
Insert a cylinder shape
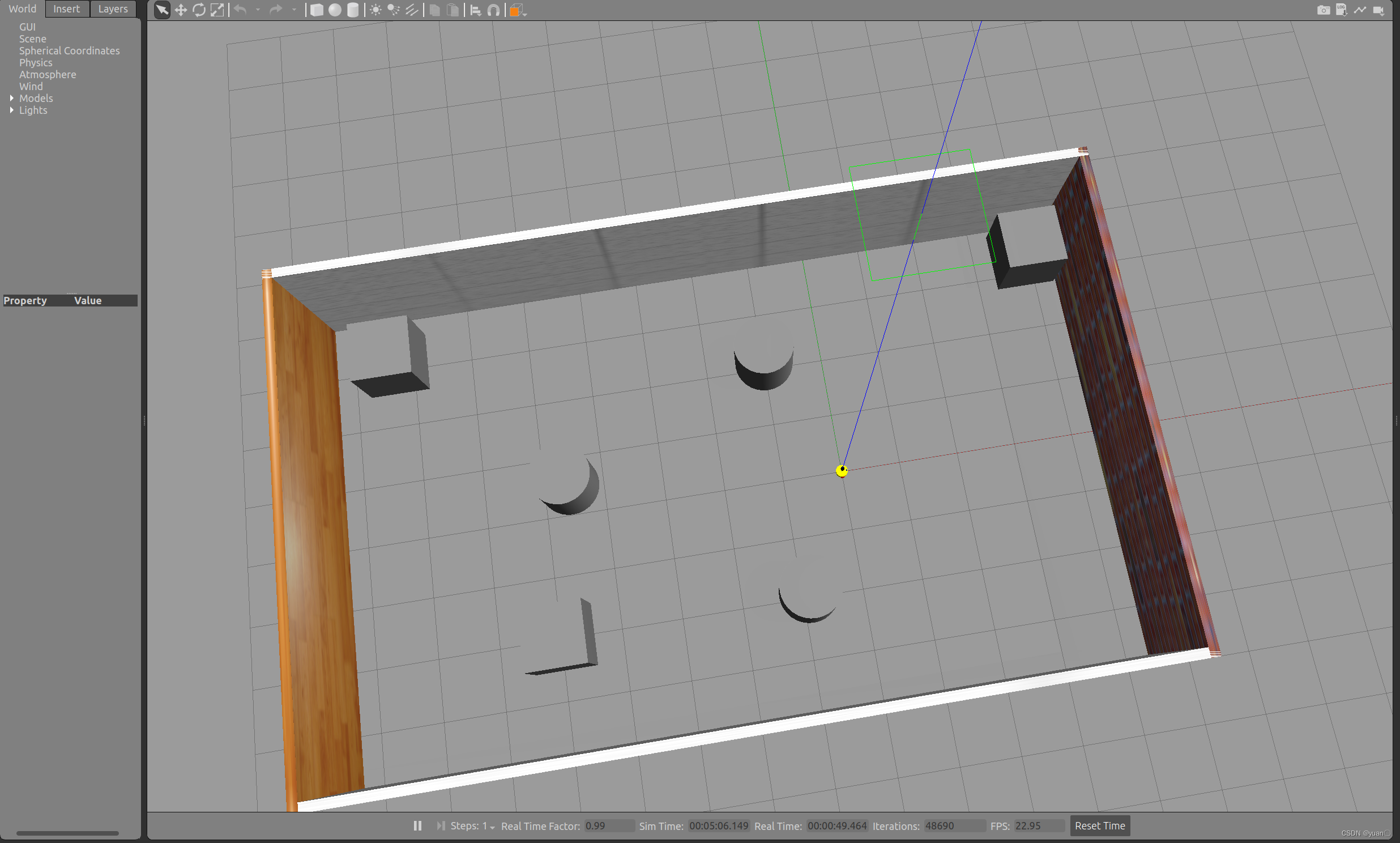coord(353,10)
